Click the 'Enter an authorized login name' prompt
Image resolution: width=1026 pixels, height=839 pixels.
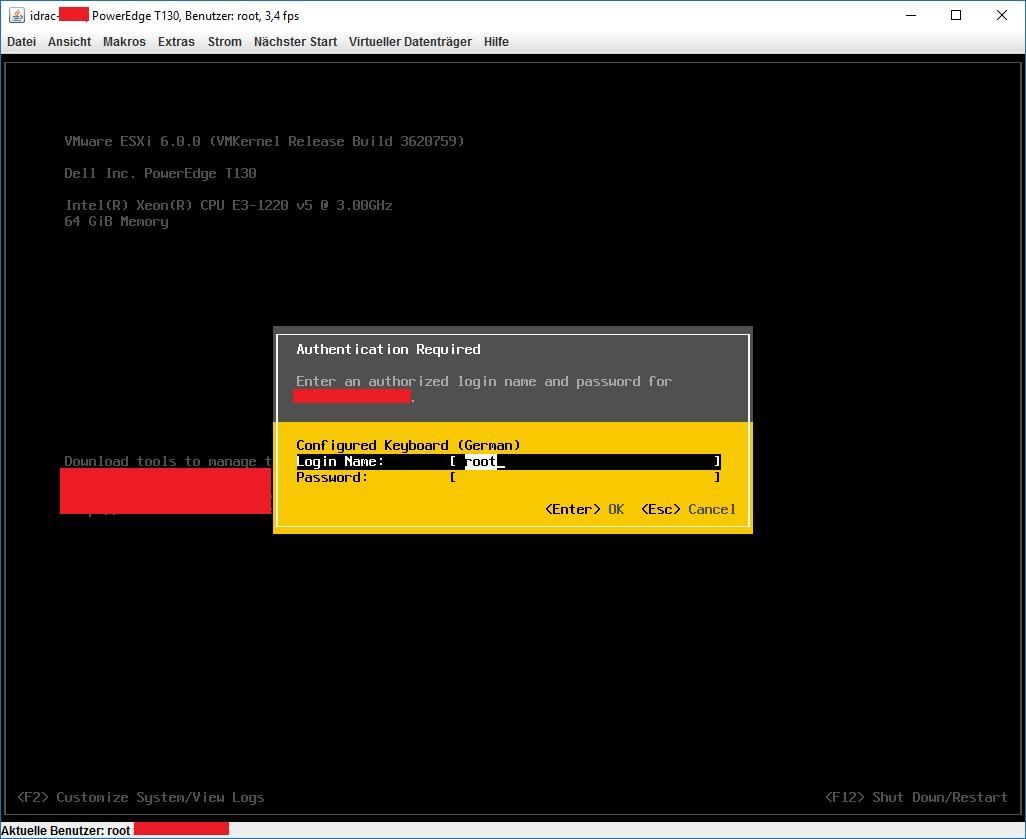click(x=484, y=382)
